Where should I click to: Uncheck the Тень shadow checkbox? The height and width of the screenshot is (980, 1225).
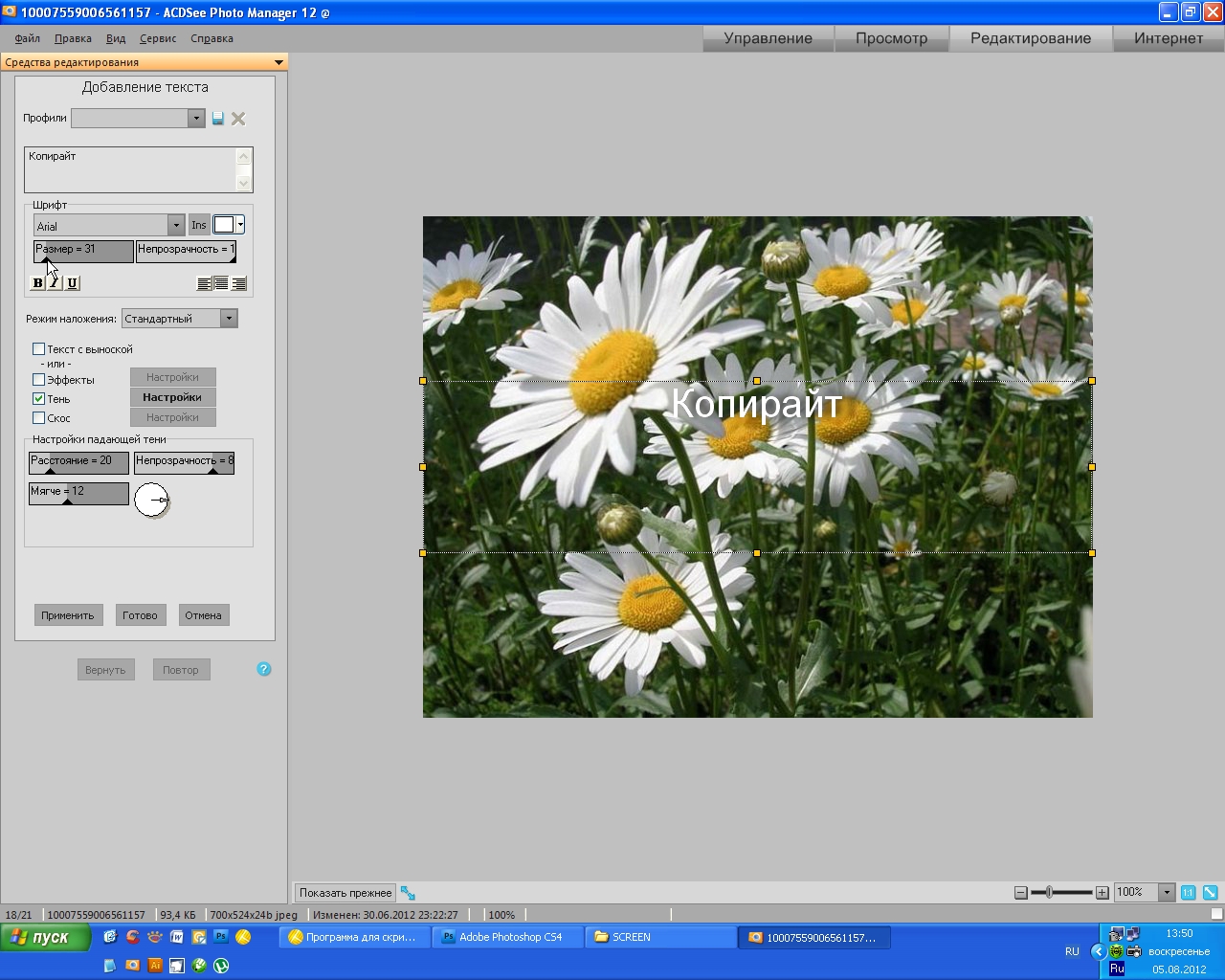coord(39,398)
